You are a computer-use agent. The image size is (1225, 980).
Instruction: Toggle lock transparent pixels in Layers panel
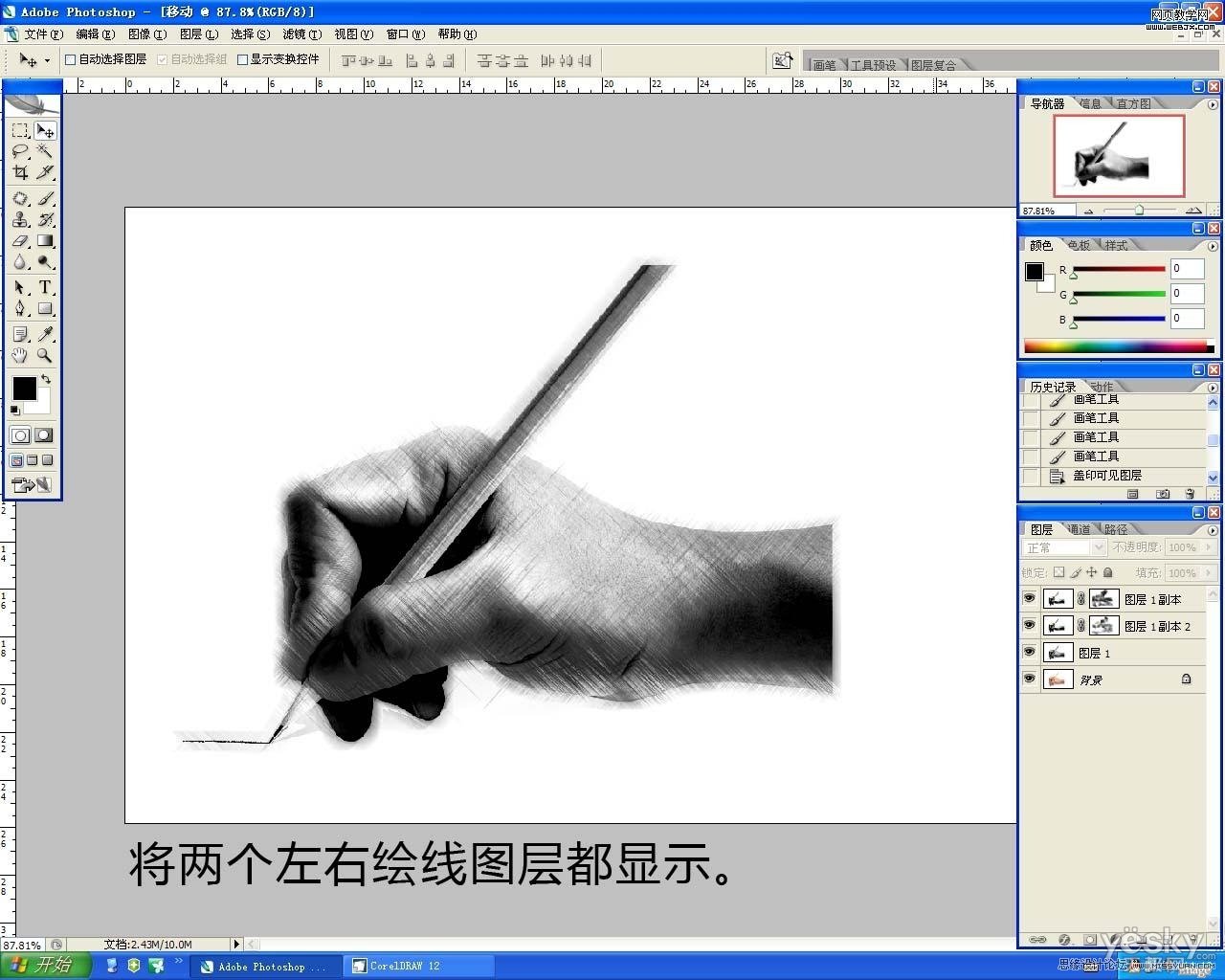point(1058,572)
